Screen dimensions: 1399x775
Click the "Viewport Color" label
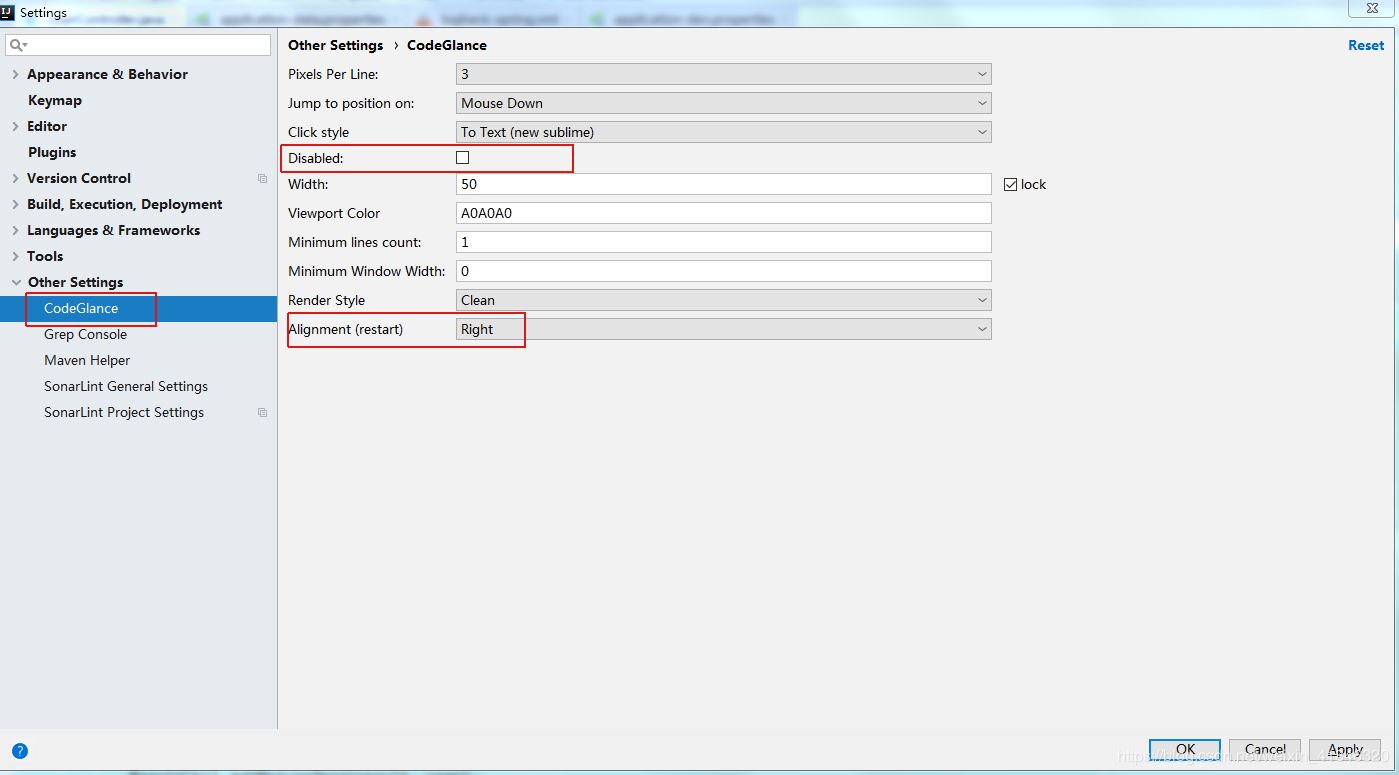pos(334,213)
